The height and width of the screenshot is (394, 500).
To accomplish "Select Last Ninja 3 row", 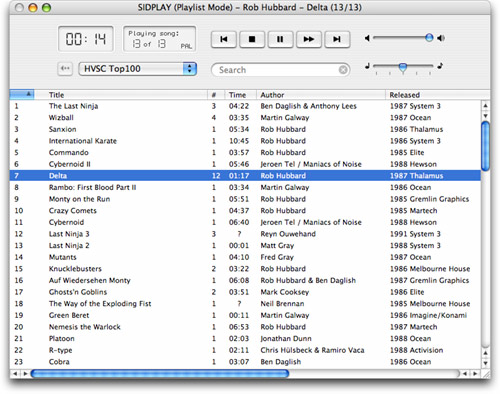I will point(245,234).
